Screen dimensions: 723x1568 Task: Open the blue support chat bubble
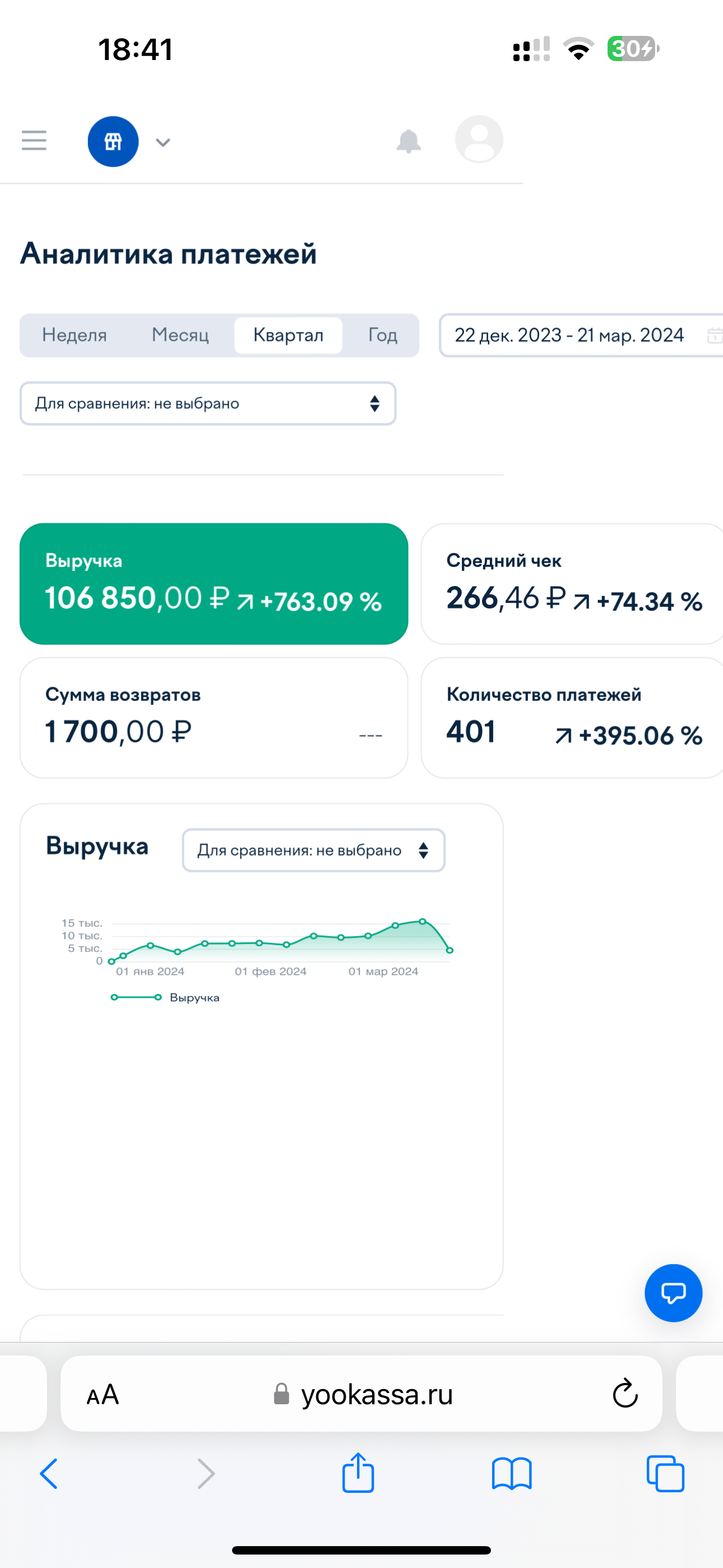(673, 1293)
